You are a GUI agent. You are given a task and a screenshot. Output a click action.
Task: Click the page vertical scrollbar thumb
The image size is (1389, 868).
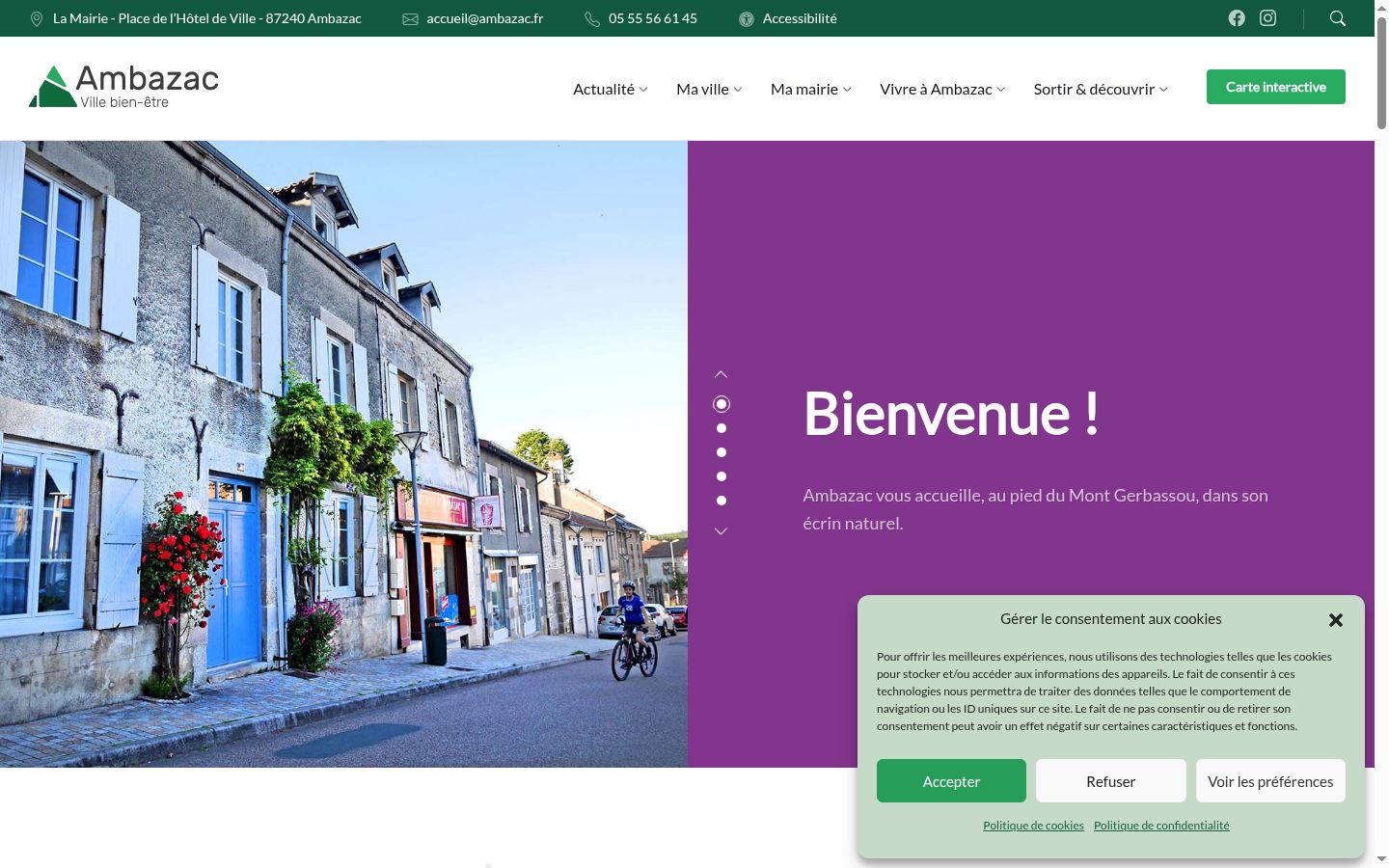click(1381, 72)
